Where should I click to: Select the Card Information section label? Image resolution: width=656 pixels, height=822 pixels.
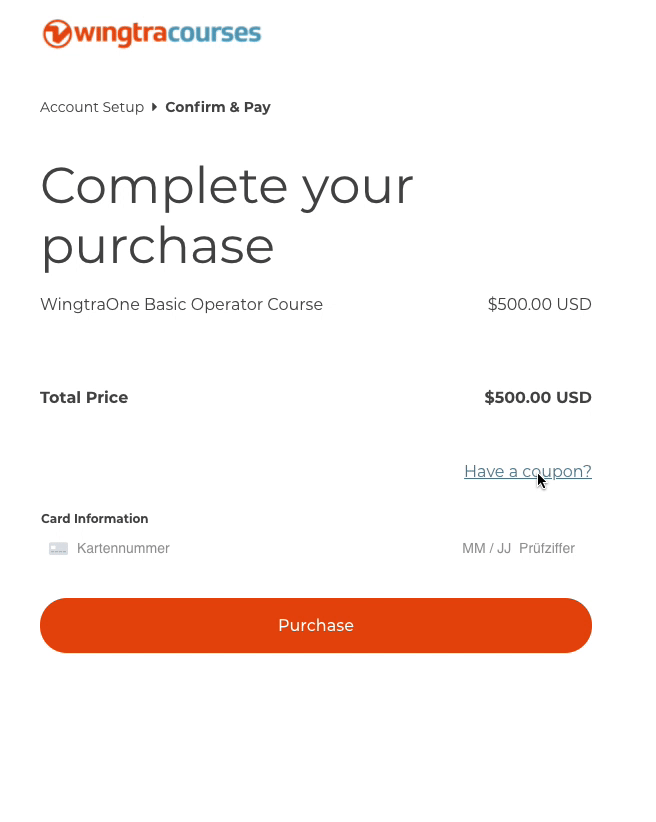94,518
